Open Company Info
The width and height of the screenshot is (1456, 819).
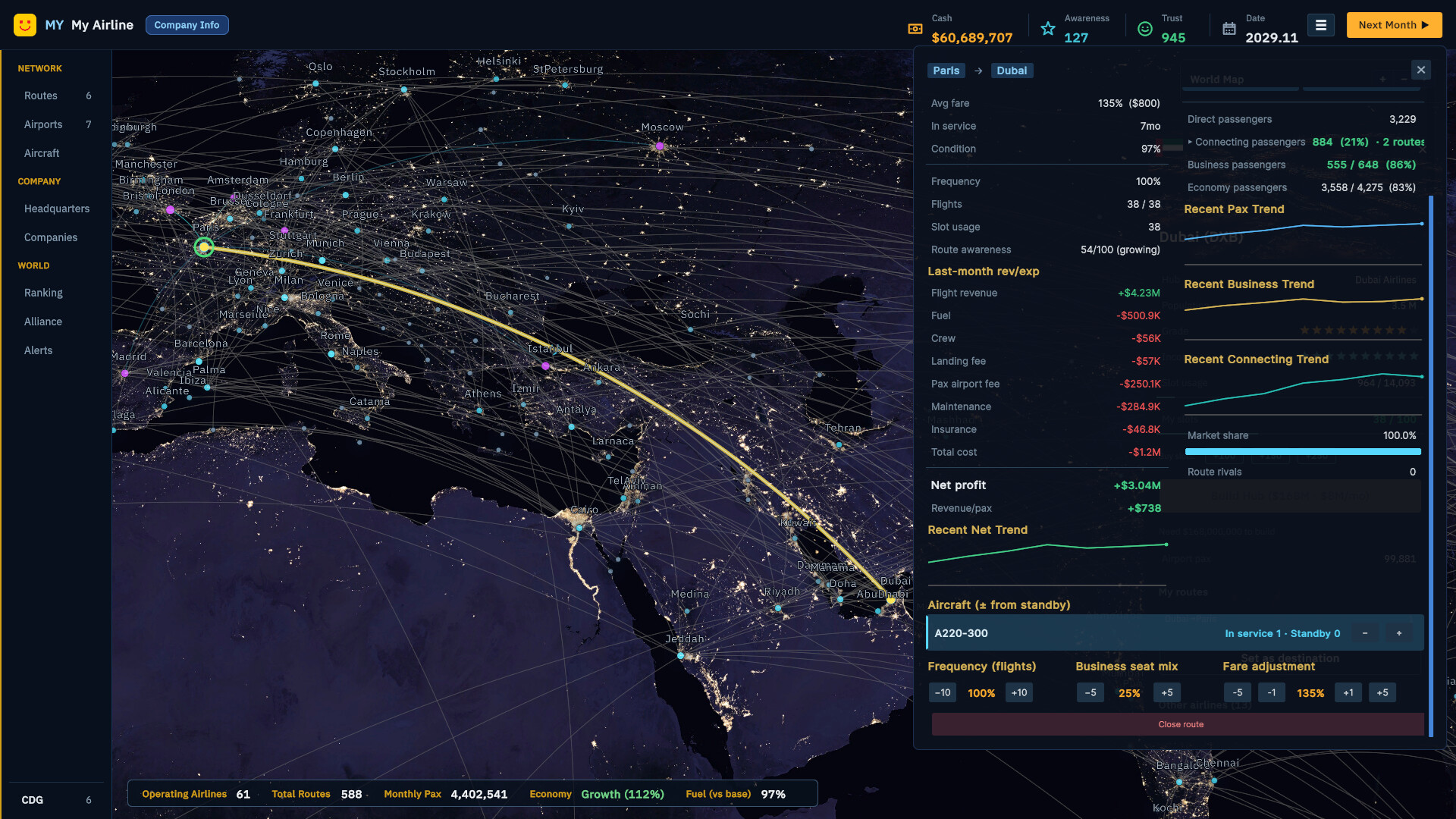click(x=187, y=25)
